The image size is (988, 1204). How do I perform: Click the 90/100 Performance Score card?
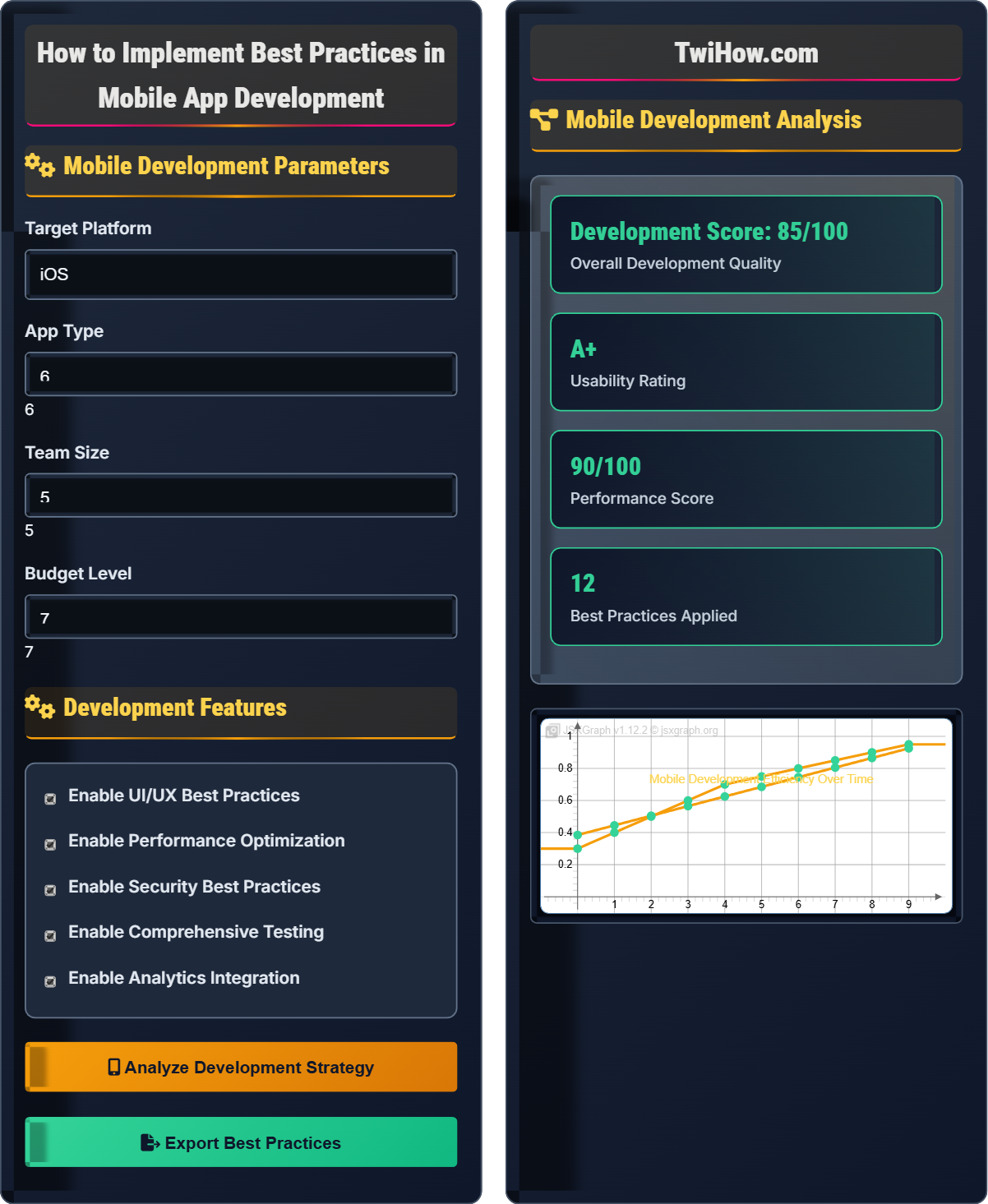[746, 479]
